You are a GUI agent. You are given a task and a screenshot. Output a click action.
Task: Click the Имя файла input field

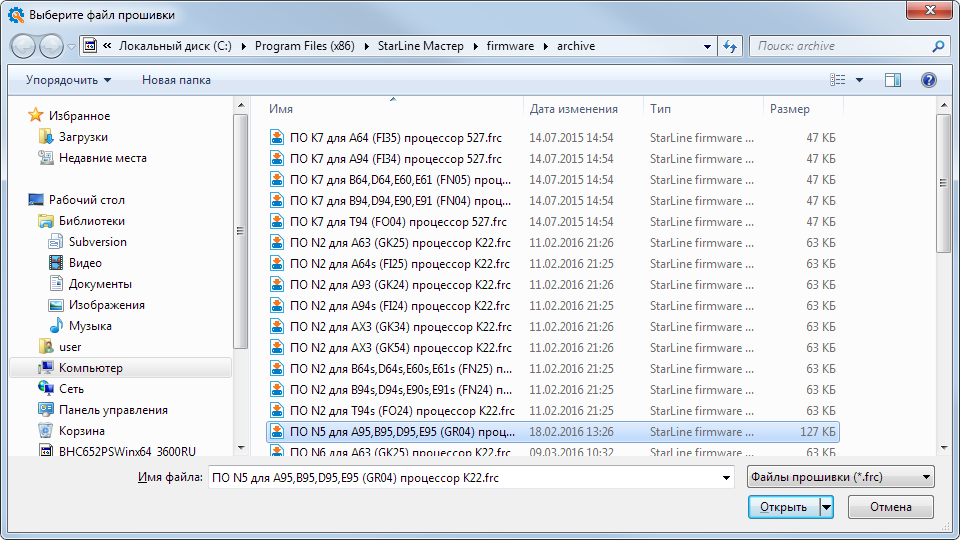[x=470, y=478]
